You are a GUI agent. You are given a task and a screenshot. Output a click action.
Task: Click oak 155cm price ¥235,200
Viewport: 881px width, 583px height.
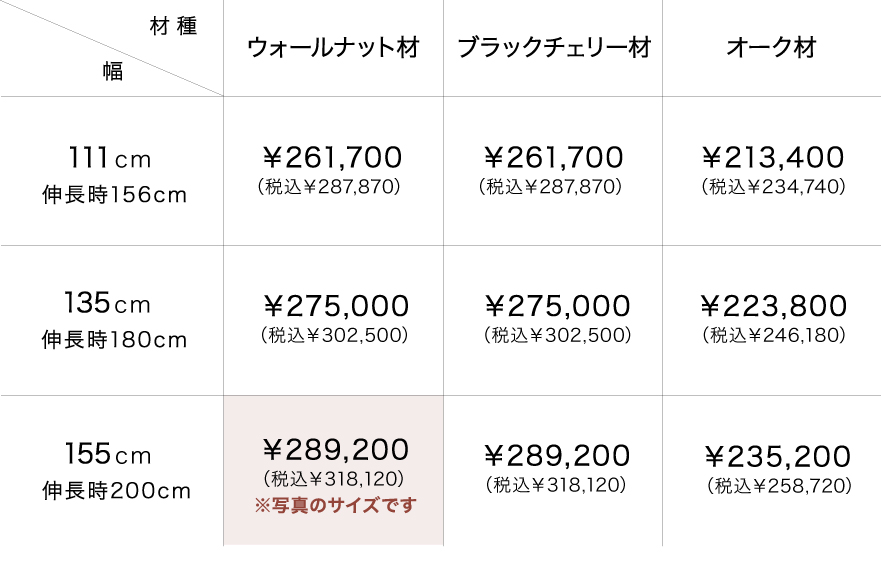coord(778,457)
